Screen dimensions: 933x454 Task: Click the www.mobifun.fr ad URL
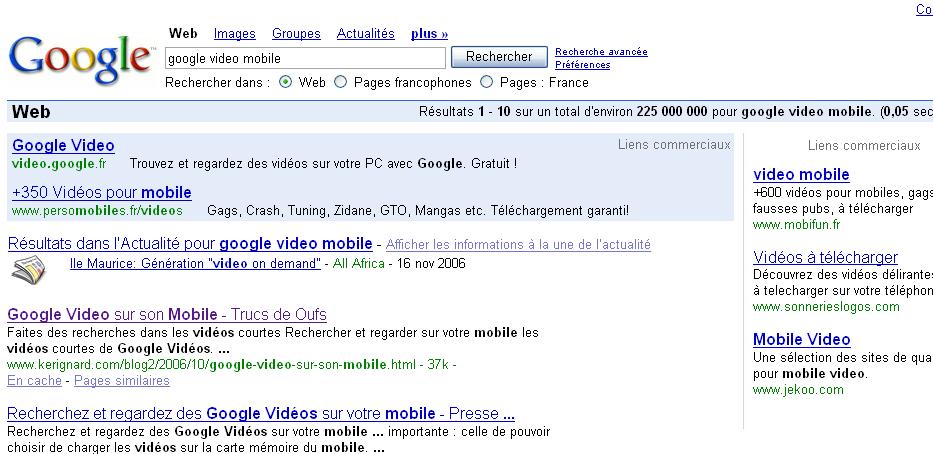pyautogui.click(x=796, y=225)
